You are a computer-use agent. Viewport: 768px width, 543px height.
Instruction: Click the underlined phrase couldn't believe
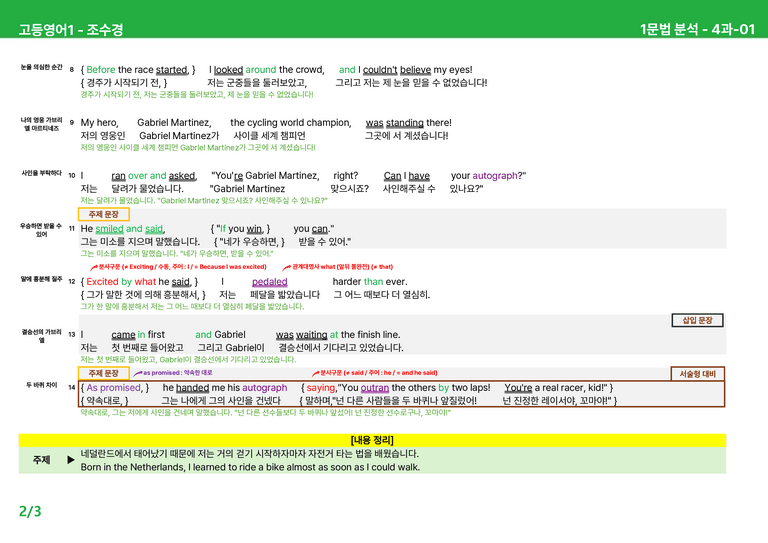[397, 70]
